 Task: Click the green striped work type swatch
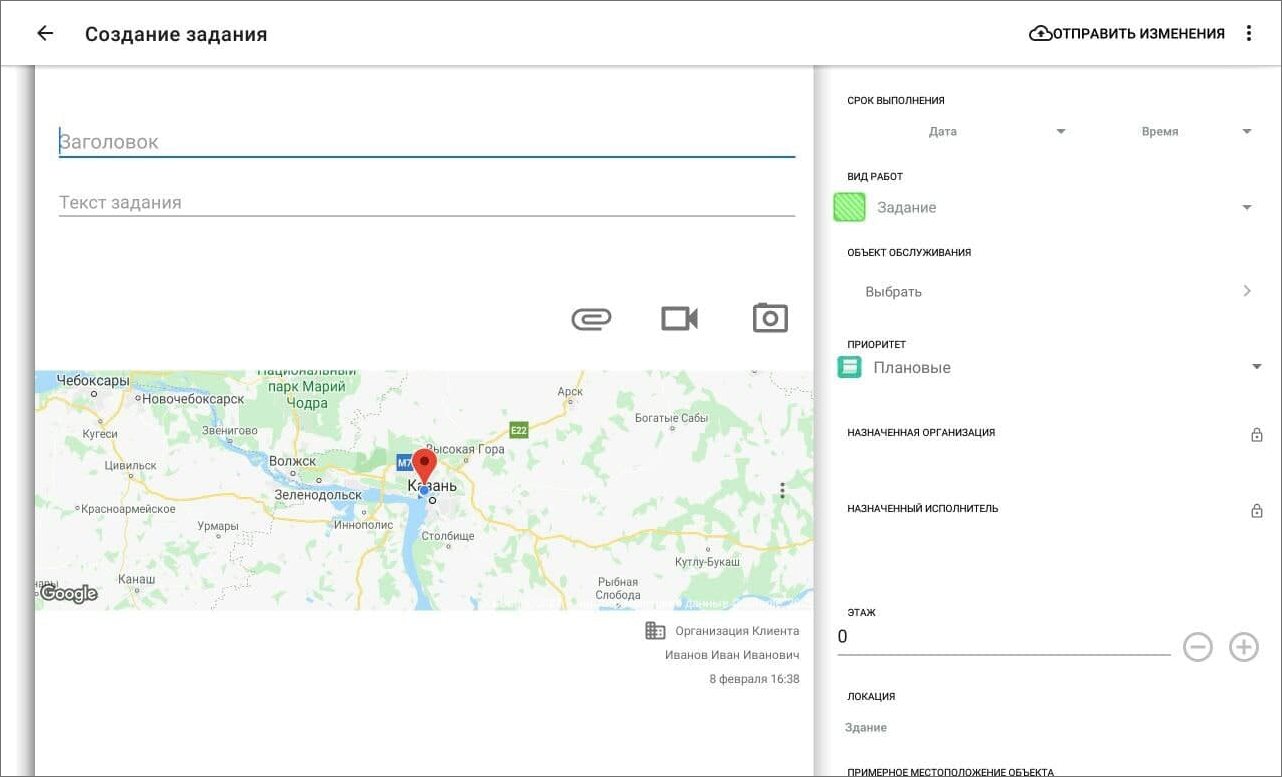[x=850, y=207]
